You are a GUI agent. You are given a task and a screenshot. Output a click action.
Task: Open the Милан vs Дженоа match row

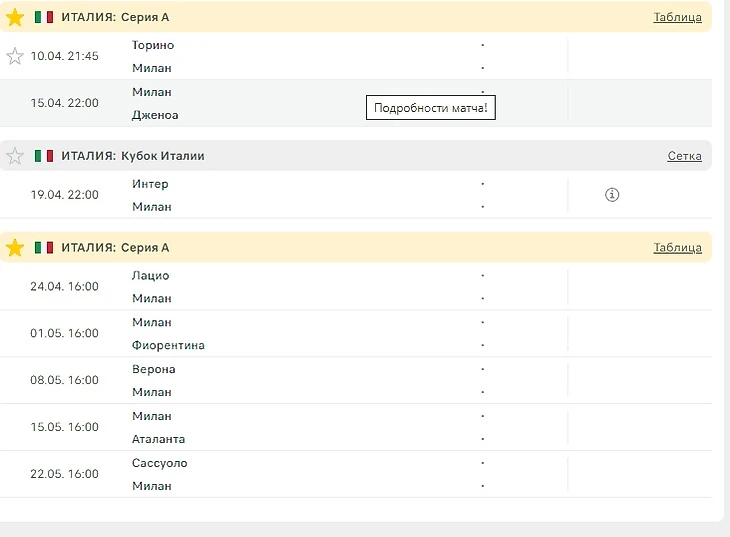coord(356,103)
